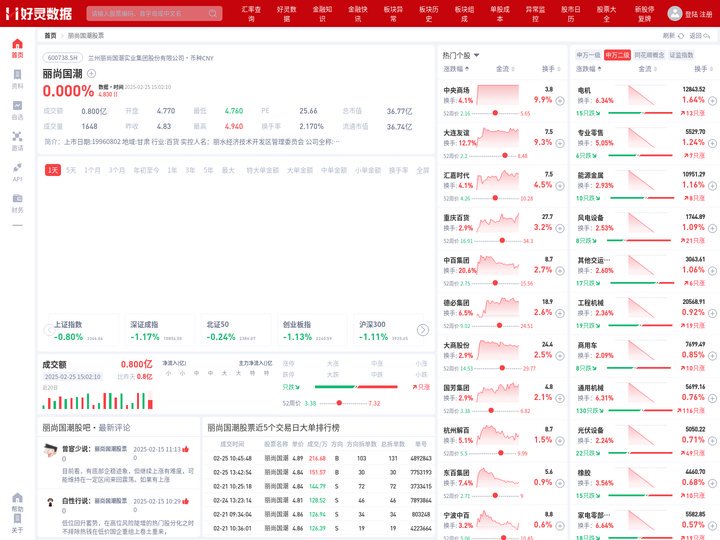Click the 600738.SH stock code badge

pyautogui.click(x=62, y=58)
